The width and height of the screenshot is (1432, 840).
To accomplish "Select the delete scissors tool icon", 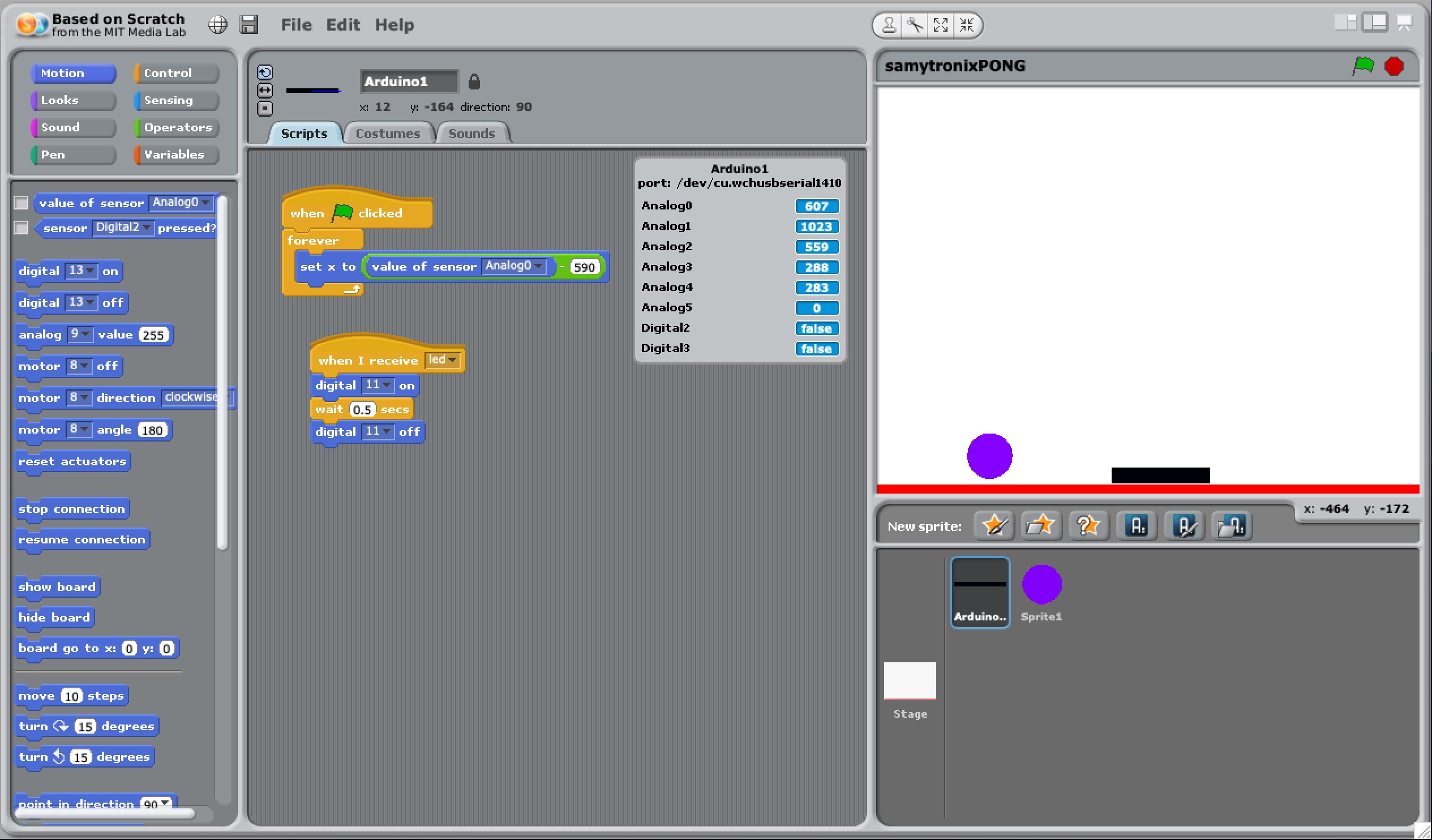I will coord(915,25).
